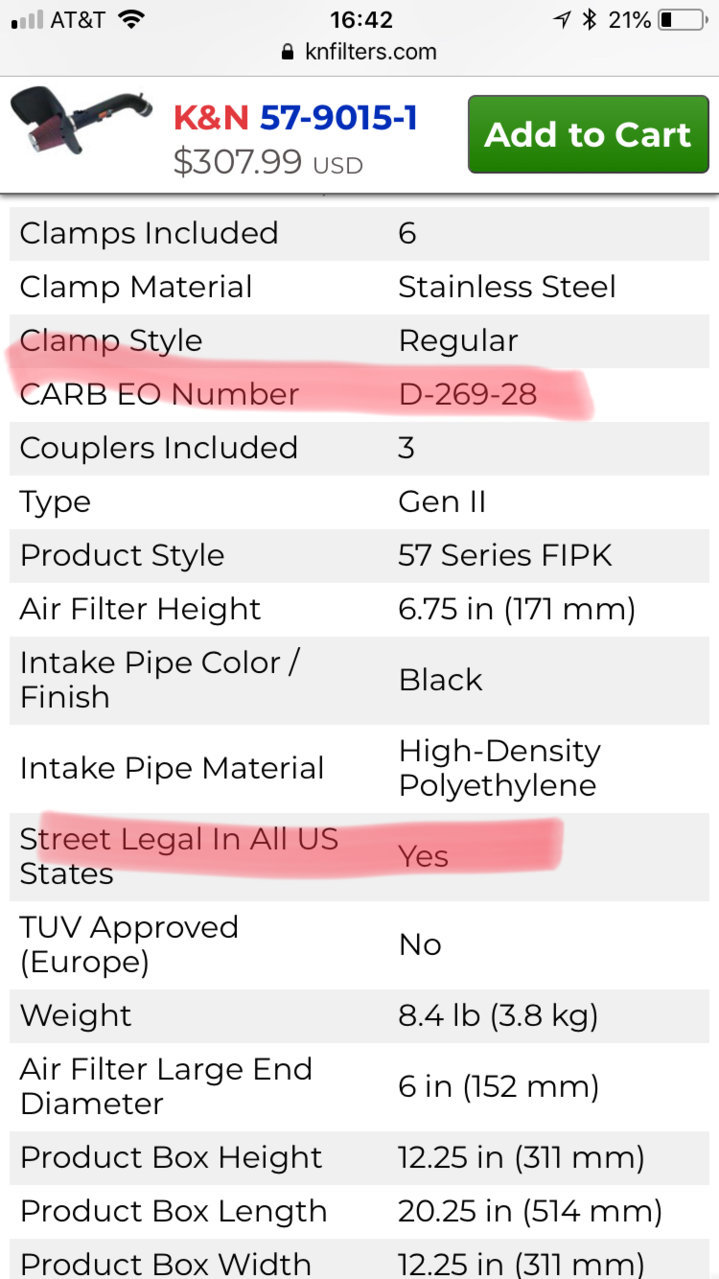The width and height of the screenshot is (719, 1279).
Task: Select the CARB EO Number D-269-28 value
Action: [x=467, y=394]
